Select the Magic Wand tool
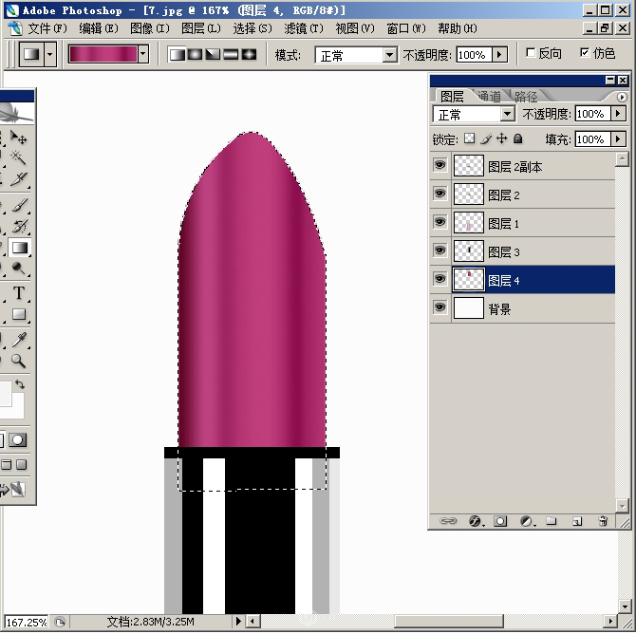 coord(19,158)
